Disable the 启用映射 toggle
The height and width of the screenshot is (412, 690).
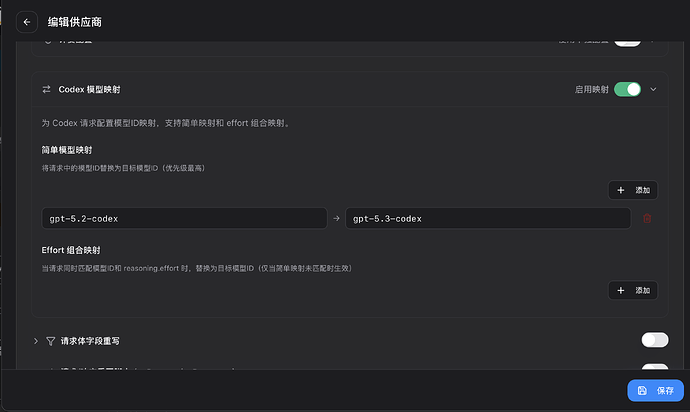[x=627, y=89]
